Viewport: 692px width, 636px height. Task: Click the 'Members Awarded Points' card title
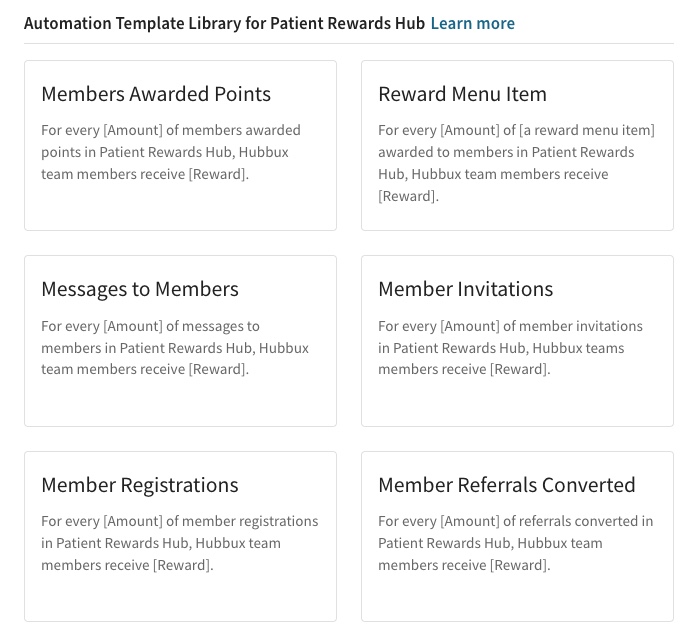click(156, 94)
